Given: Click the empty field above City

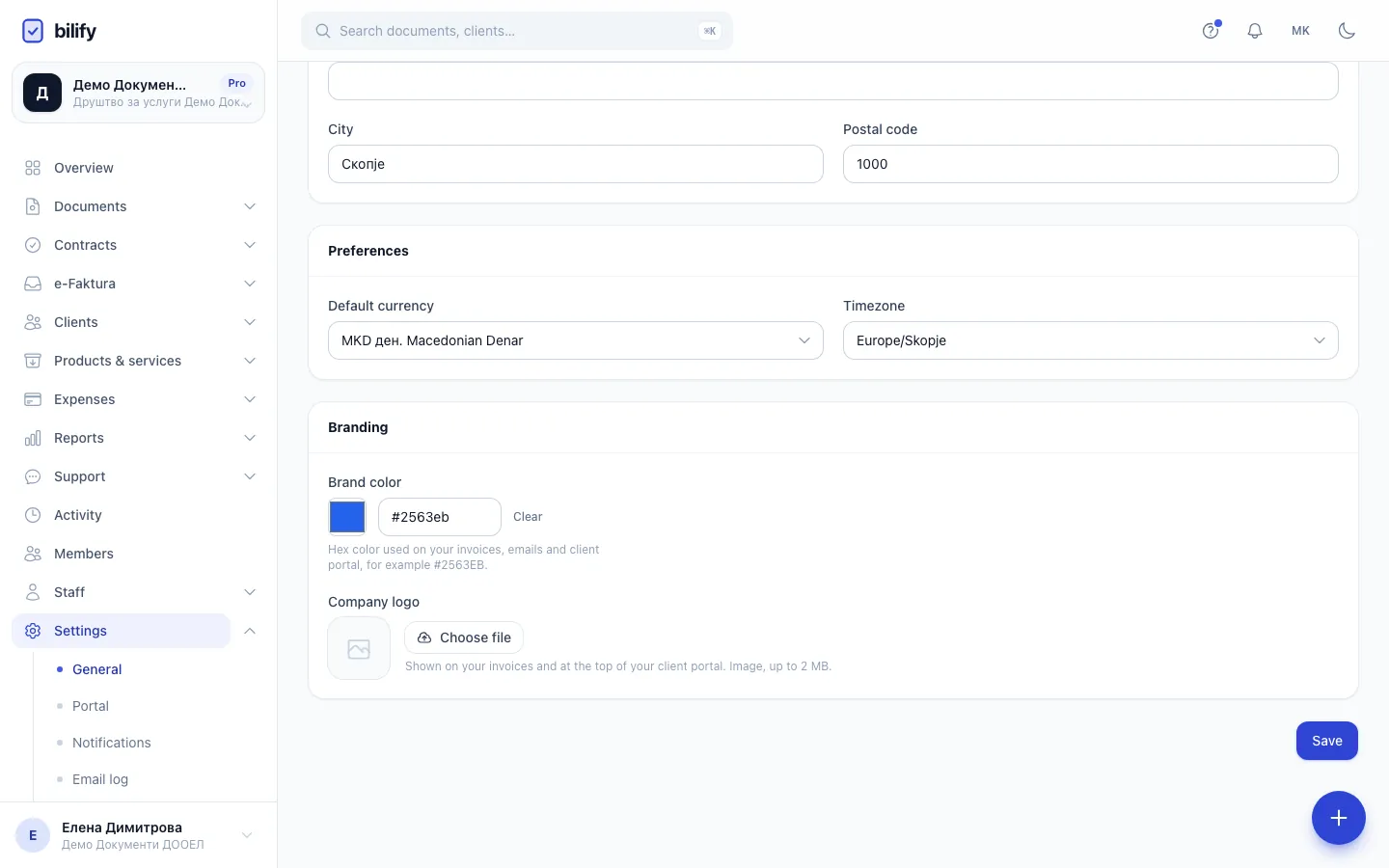Looking at the screenshot, I should [x=833, y=81].
